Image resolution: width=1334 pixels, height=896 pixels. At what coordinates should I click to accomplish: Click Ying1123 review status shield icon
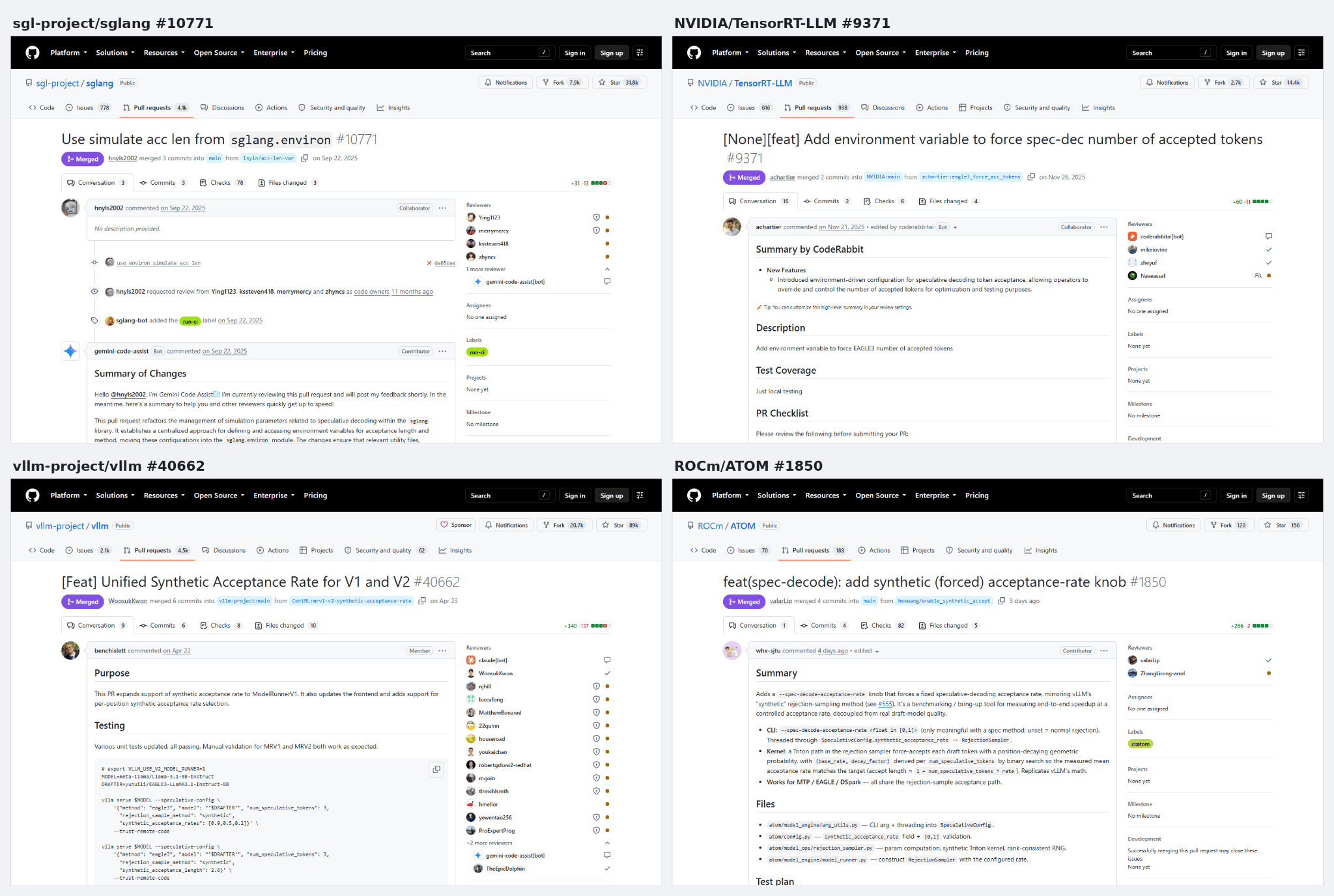click(x=596, y=217)
